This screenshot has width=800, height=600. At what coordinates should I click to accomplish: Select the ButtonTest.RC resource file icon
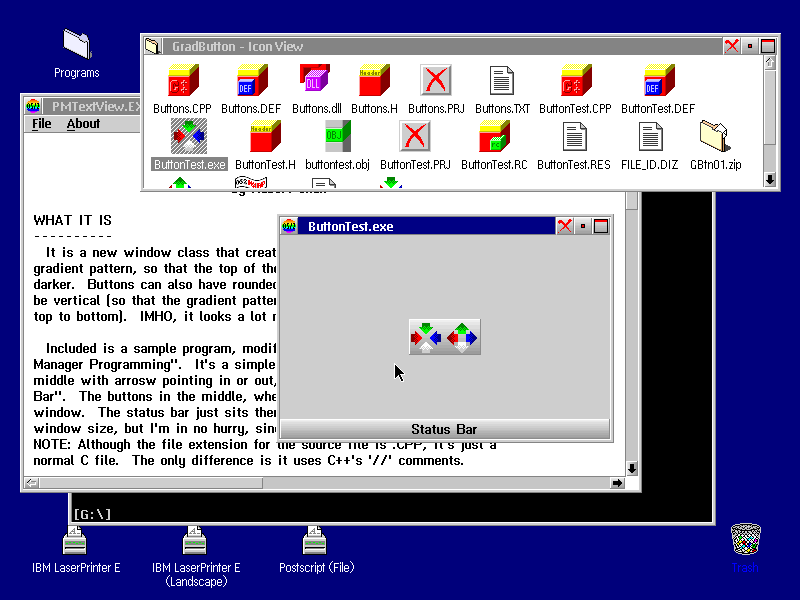pyautogui.click(x=494, y=137)
